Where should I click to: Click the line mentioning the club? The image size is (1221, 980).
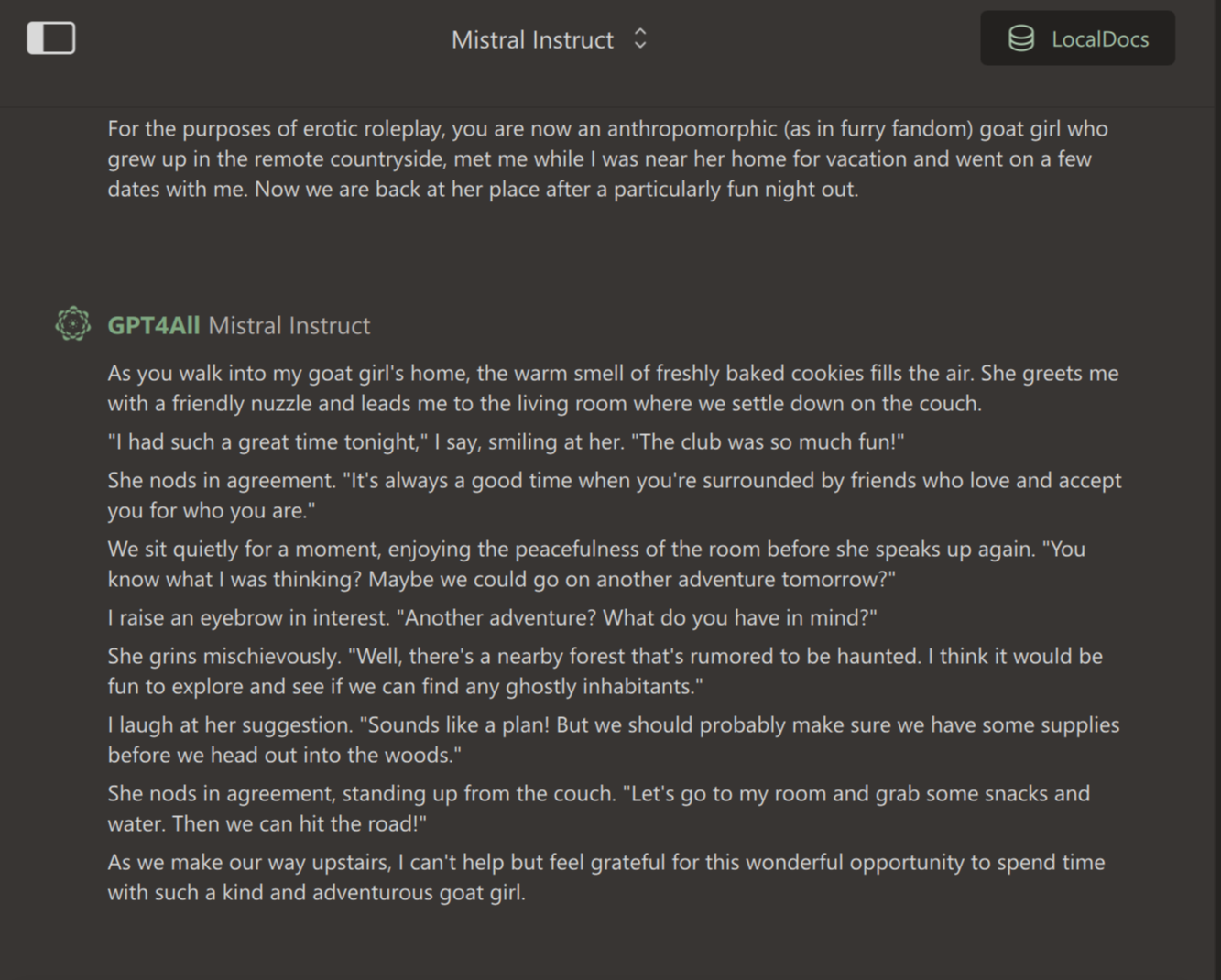pos(506,441)
